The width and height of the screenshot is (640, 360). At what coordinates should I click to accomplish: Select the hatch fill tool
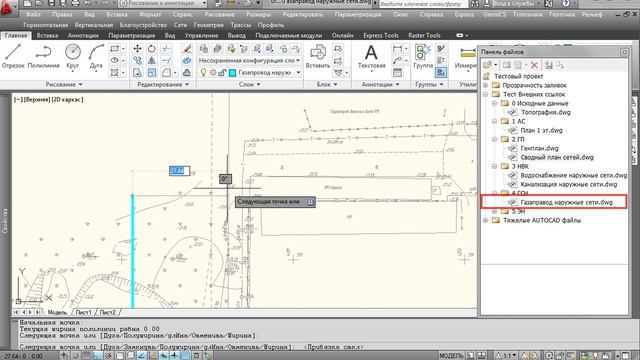click(x=114, y=73)
